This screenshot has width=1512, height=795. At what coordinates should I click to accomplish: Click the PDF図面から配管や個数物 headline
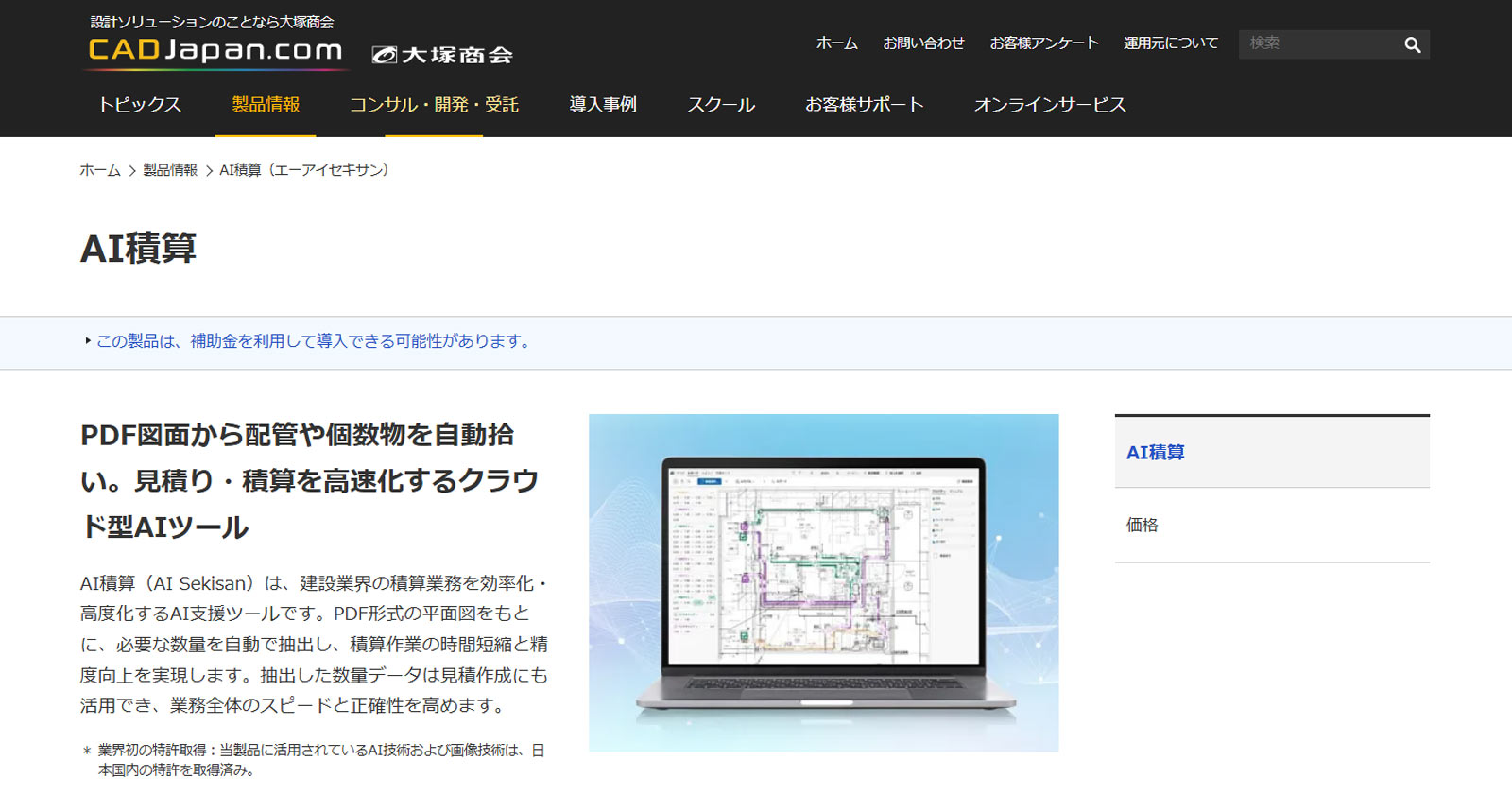pyautogui.click(x=309, y=480)
